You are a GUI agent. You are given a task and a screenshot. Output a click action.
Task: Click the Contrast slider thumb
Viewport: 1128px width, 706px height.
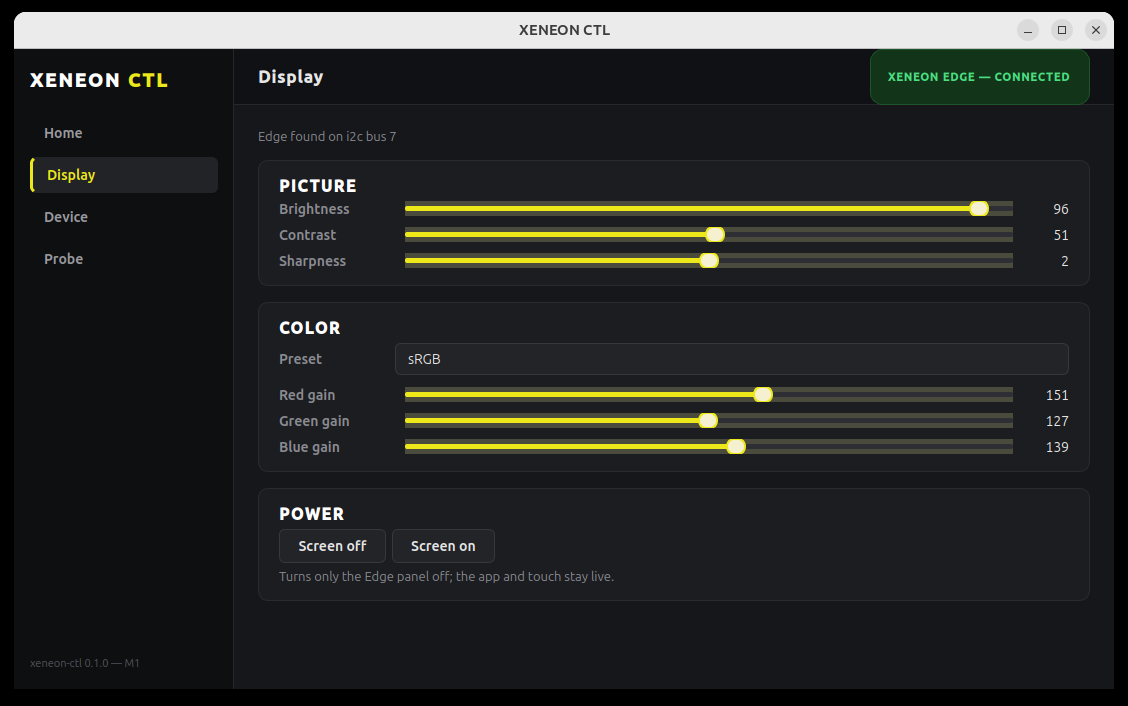click(714, 235)
